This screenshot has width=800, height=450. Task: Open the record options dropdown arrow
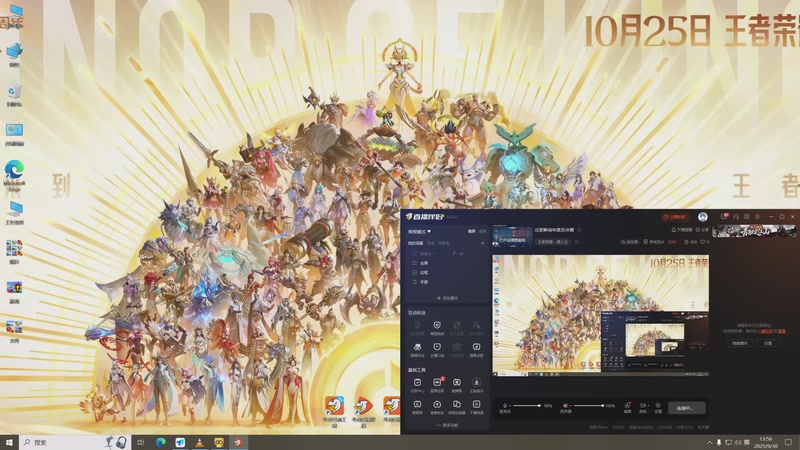(647, 406)
